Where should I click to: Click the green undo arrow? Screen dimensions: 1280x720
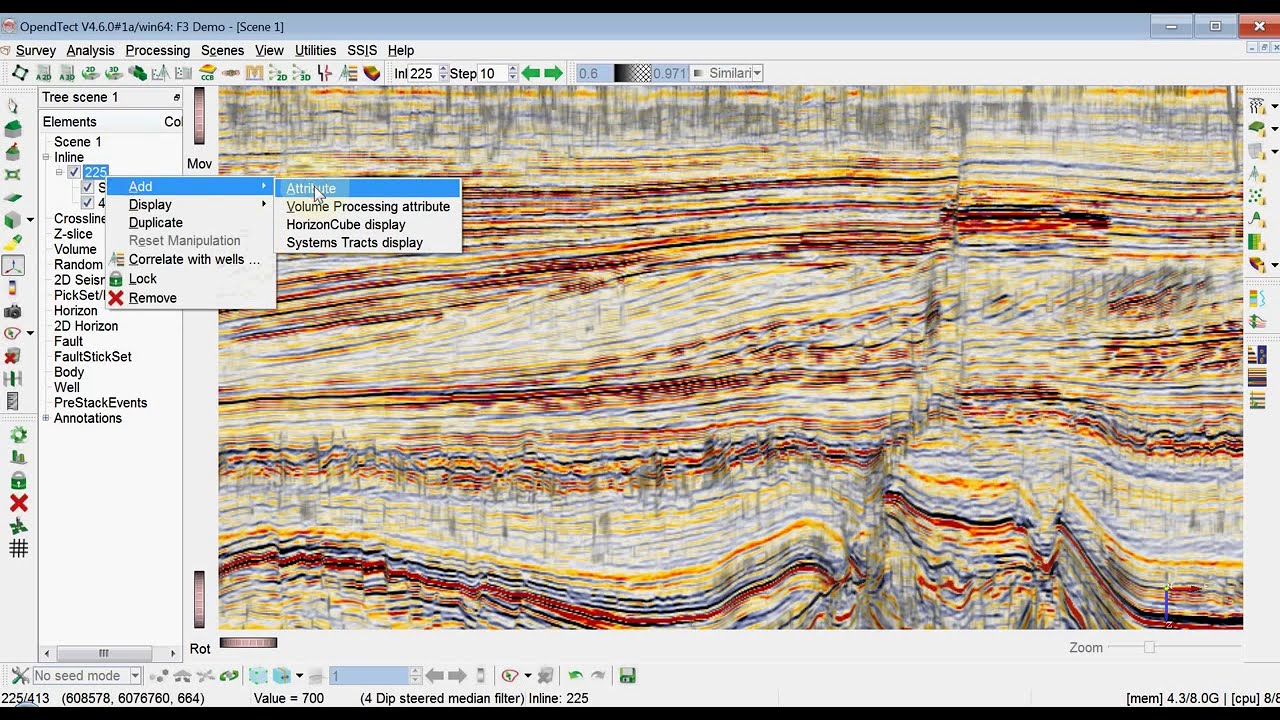point(575,676)
